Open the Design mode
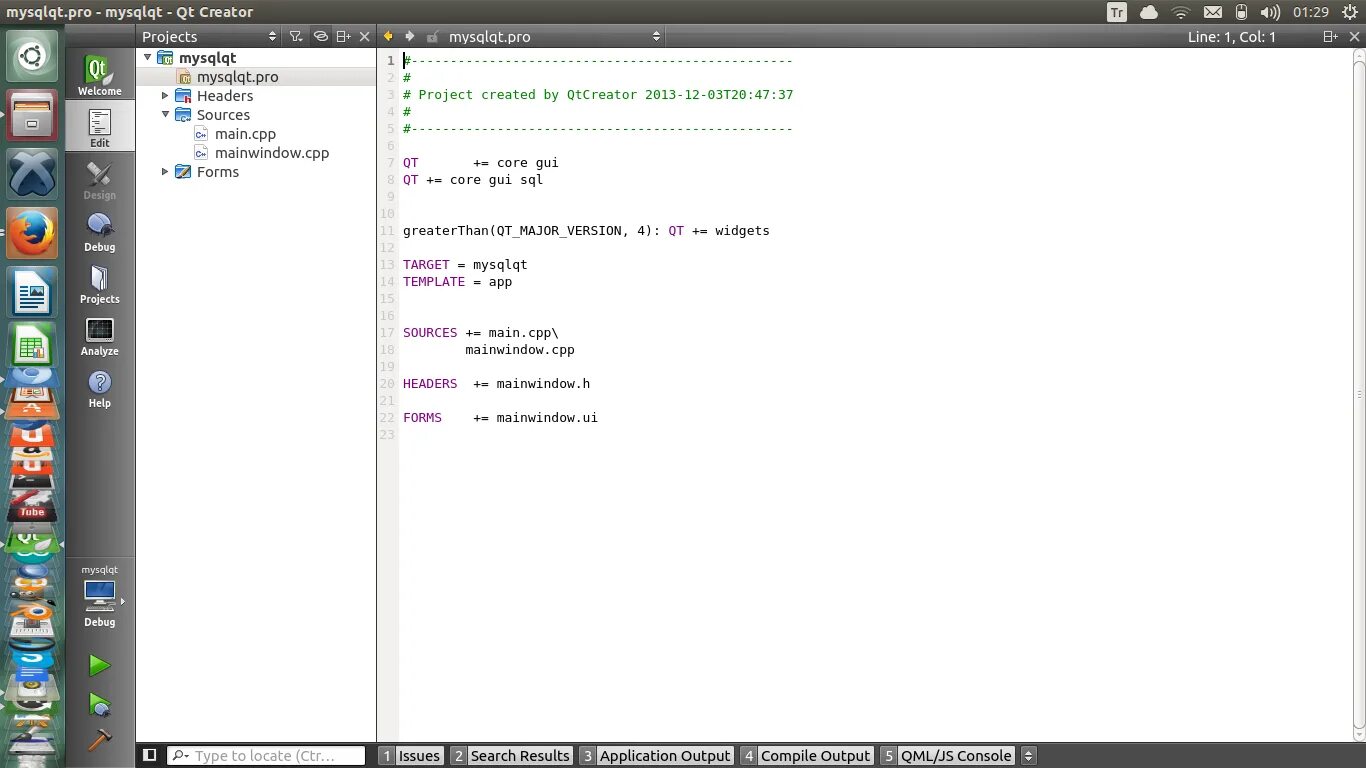Image resolution: width=1366 pixels, height=768 pixels. click(99, 179)
